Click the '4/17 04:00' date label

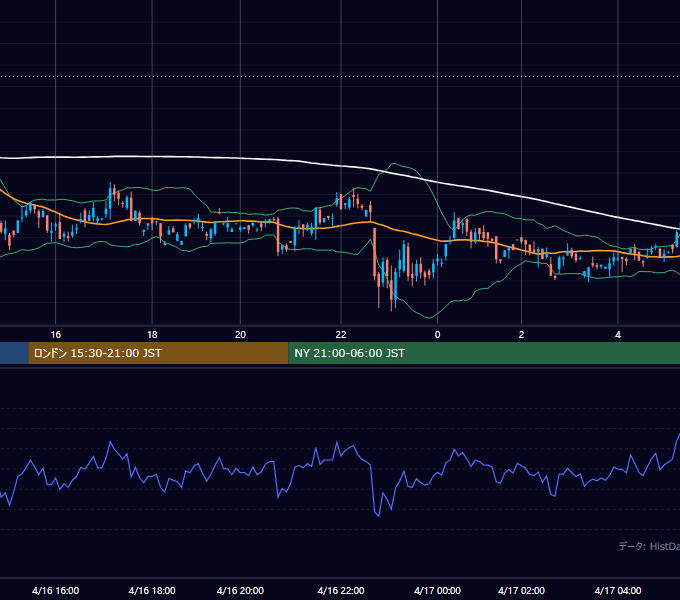click(618, 590)
